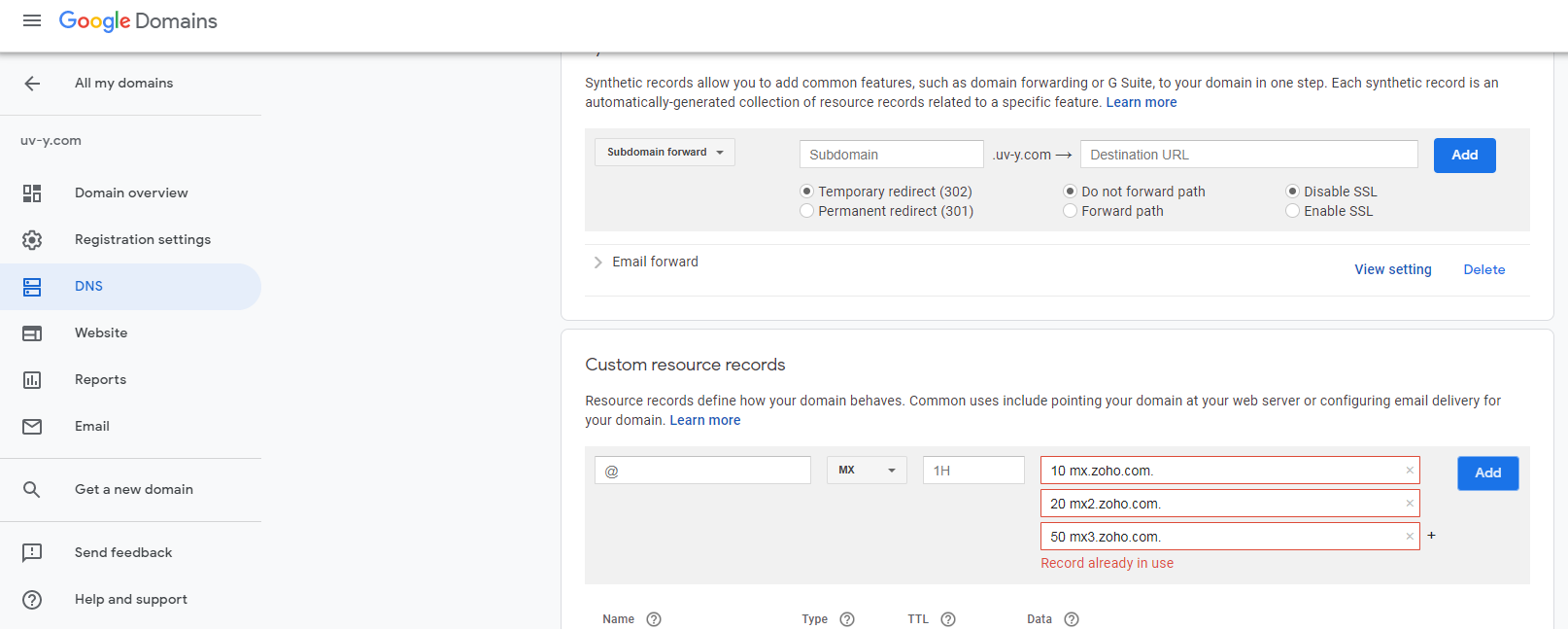Select Disable SSL option

pos(1292,192)
